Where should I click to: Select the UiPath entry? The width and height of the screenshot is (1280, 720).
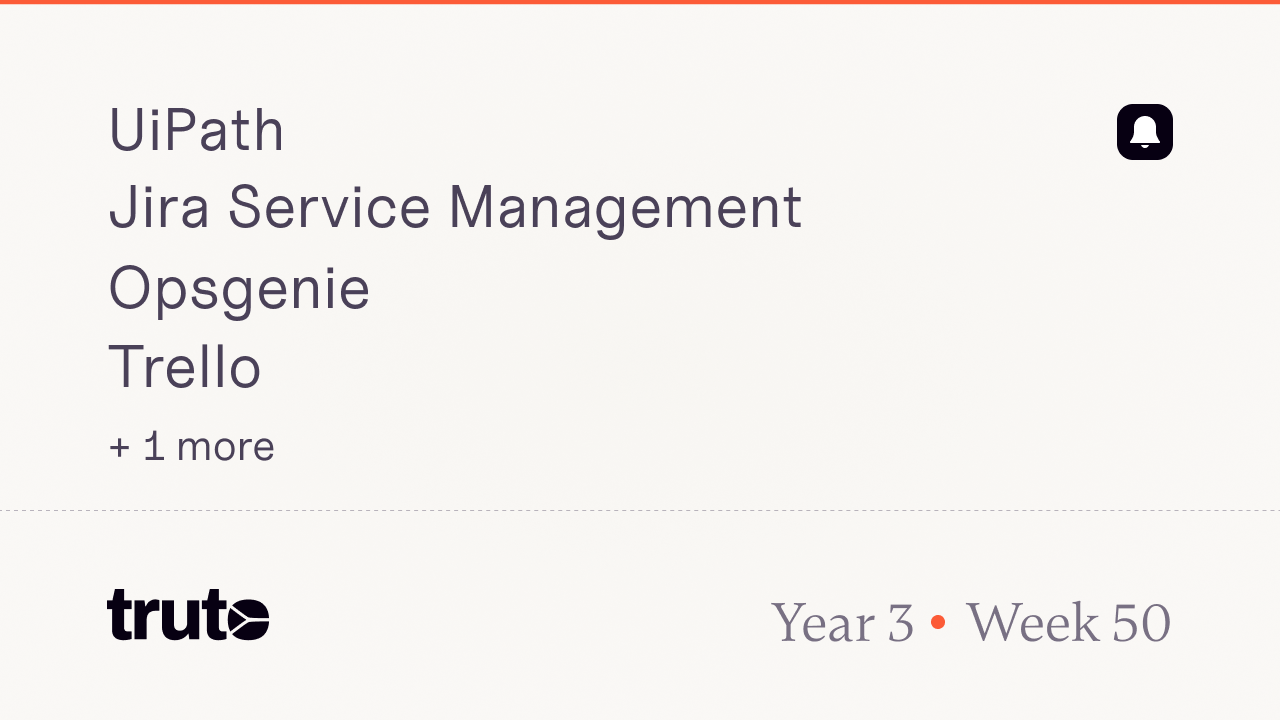click(196, 131)
